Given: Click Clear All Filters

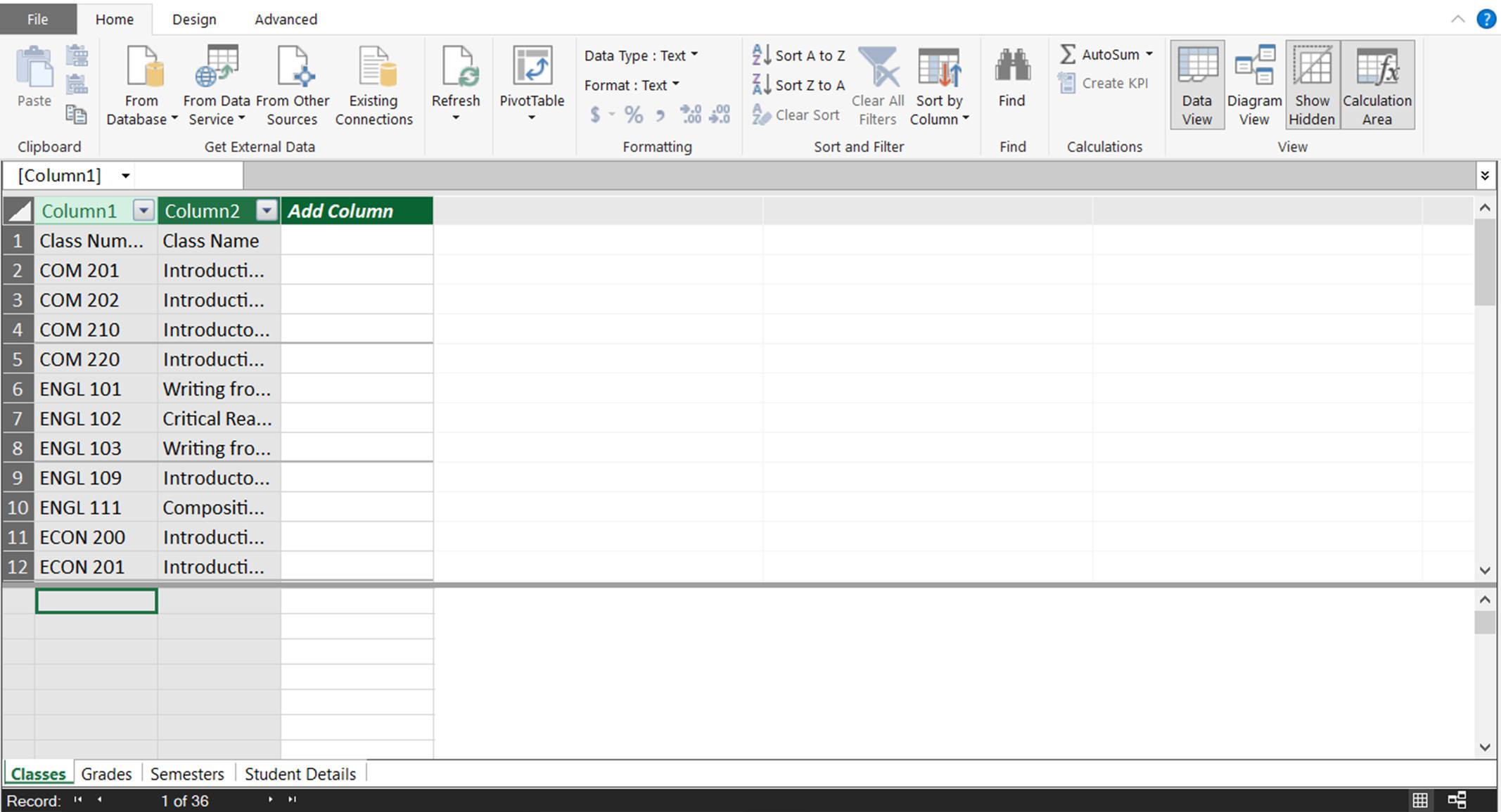Looking at the screenshot, I should (x=878, y=86).
